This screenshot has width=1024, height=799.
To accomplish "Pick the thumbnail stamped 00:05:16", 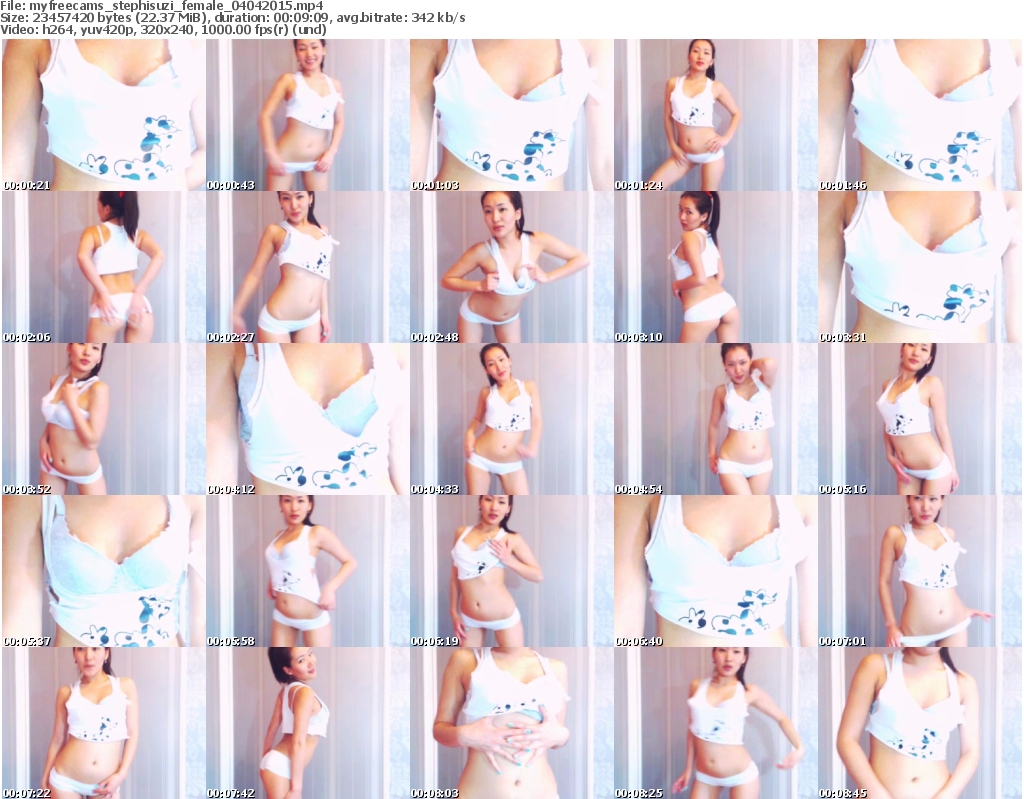I will pos(920,419).
